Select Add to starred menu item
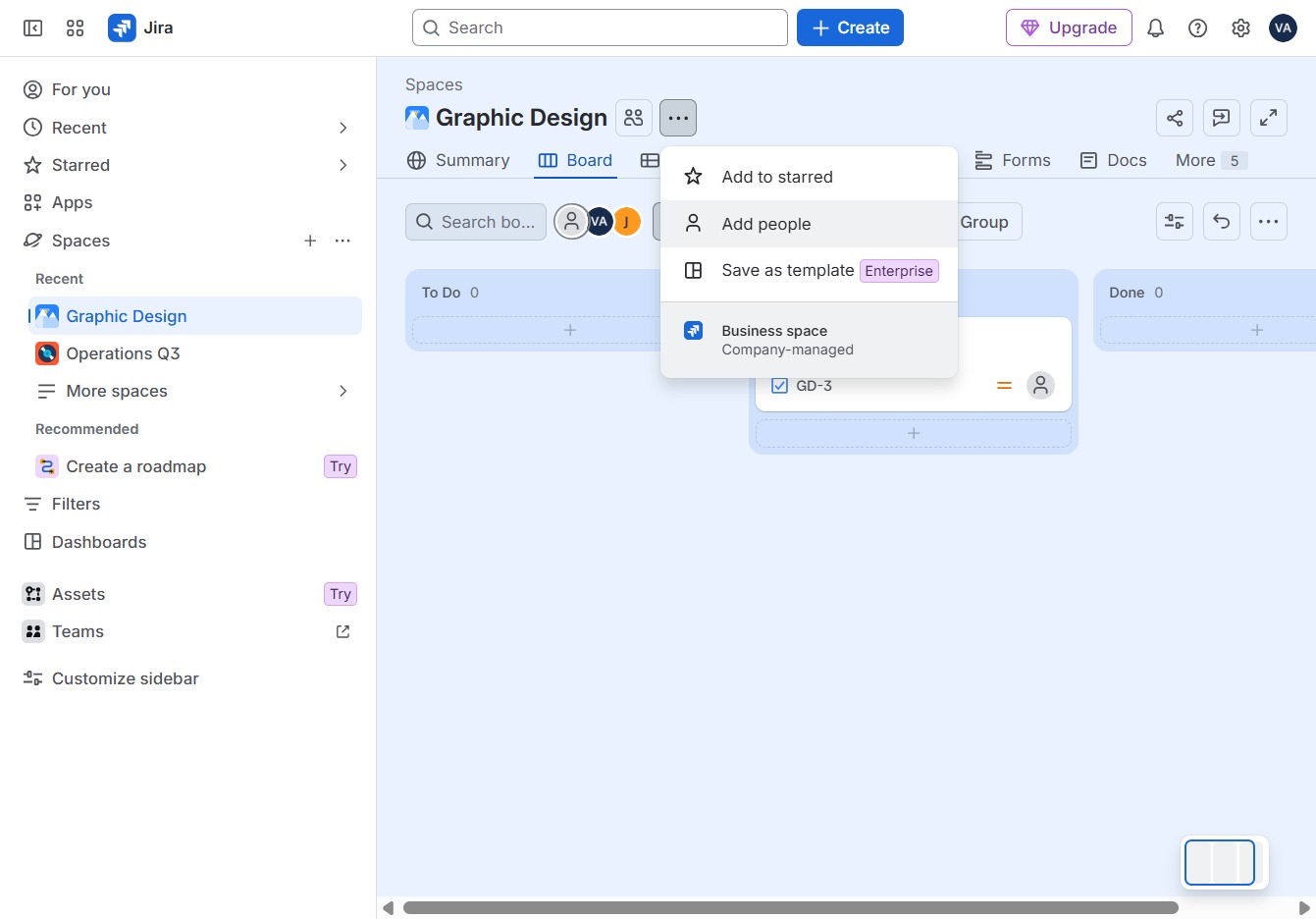This screenshot has height=919, width=1316. click(x=810, y=177)
